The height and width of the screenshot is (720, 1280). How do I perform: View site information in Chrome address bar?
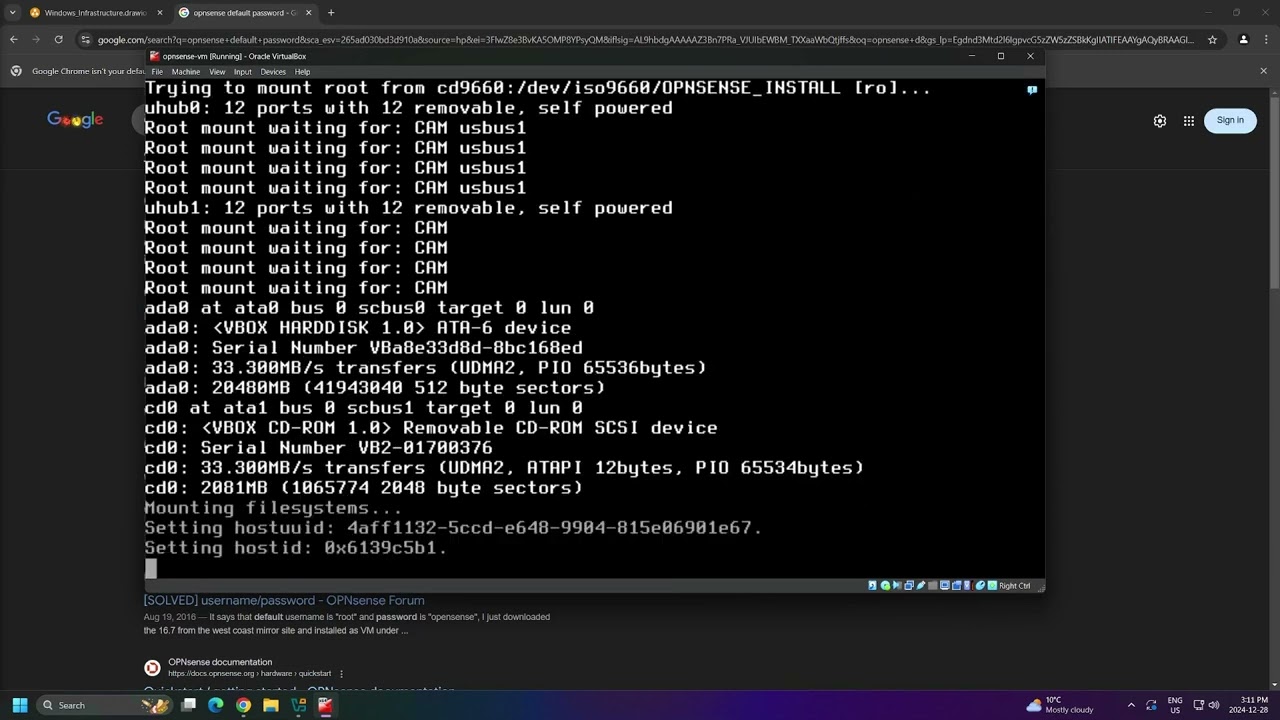pyautogui.click(x=86, y=40)
